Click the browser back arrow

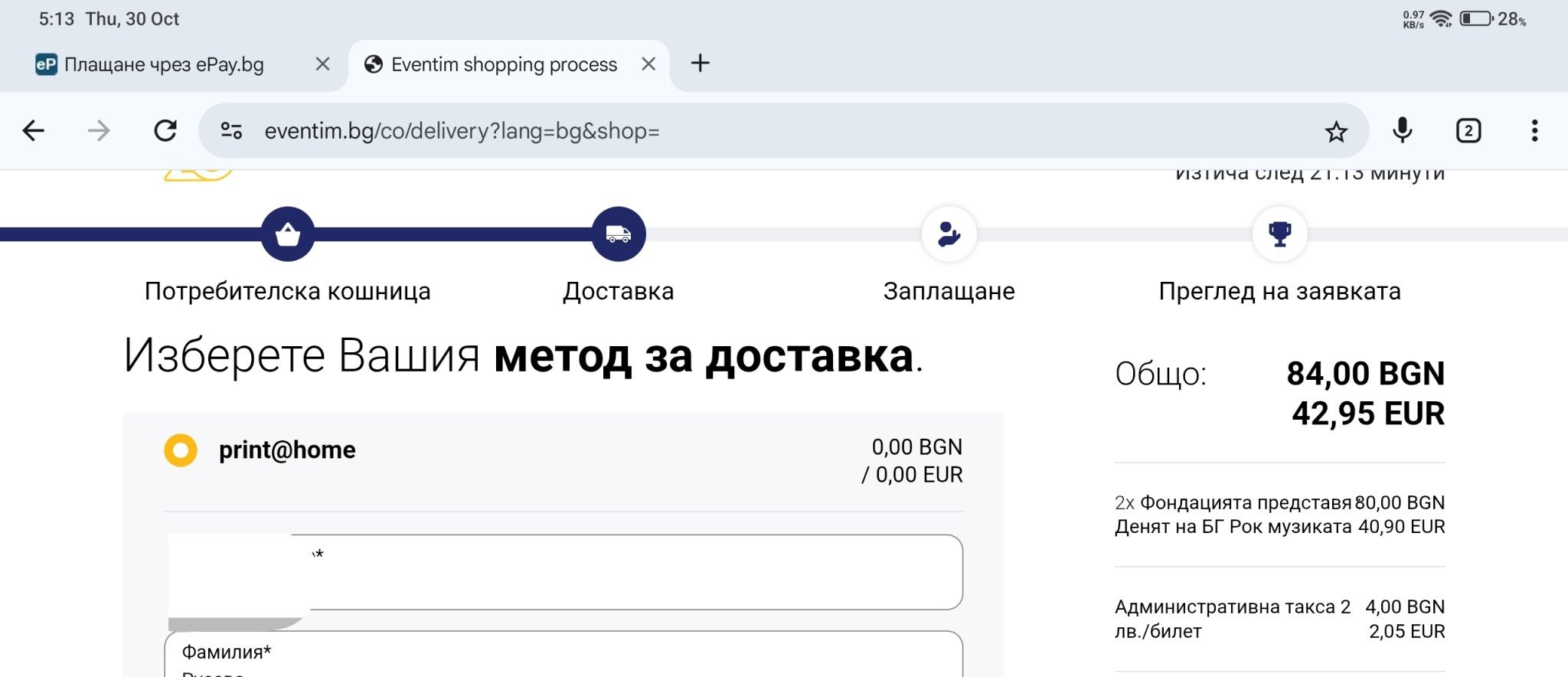click(34, 131)
